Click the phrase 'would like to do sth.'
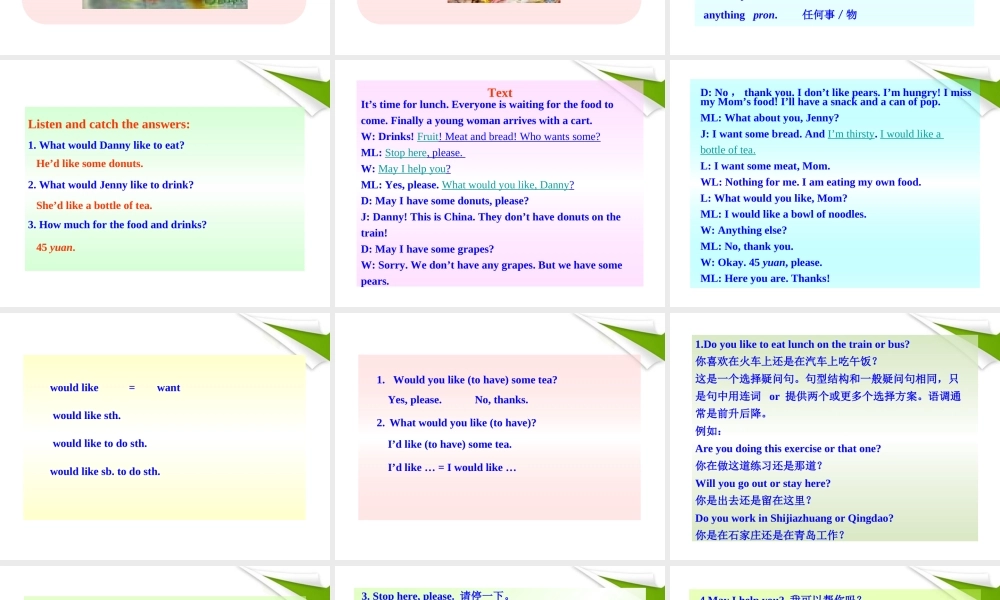 pyautogui.click(x=99, y=444)
